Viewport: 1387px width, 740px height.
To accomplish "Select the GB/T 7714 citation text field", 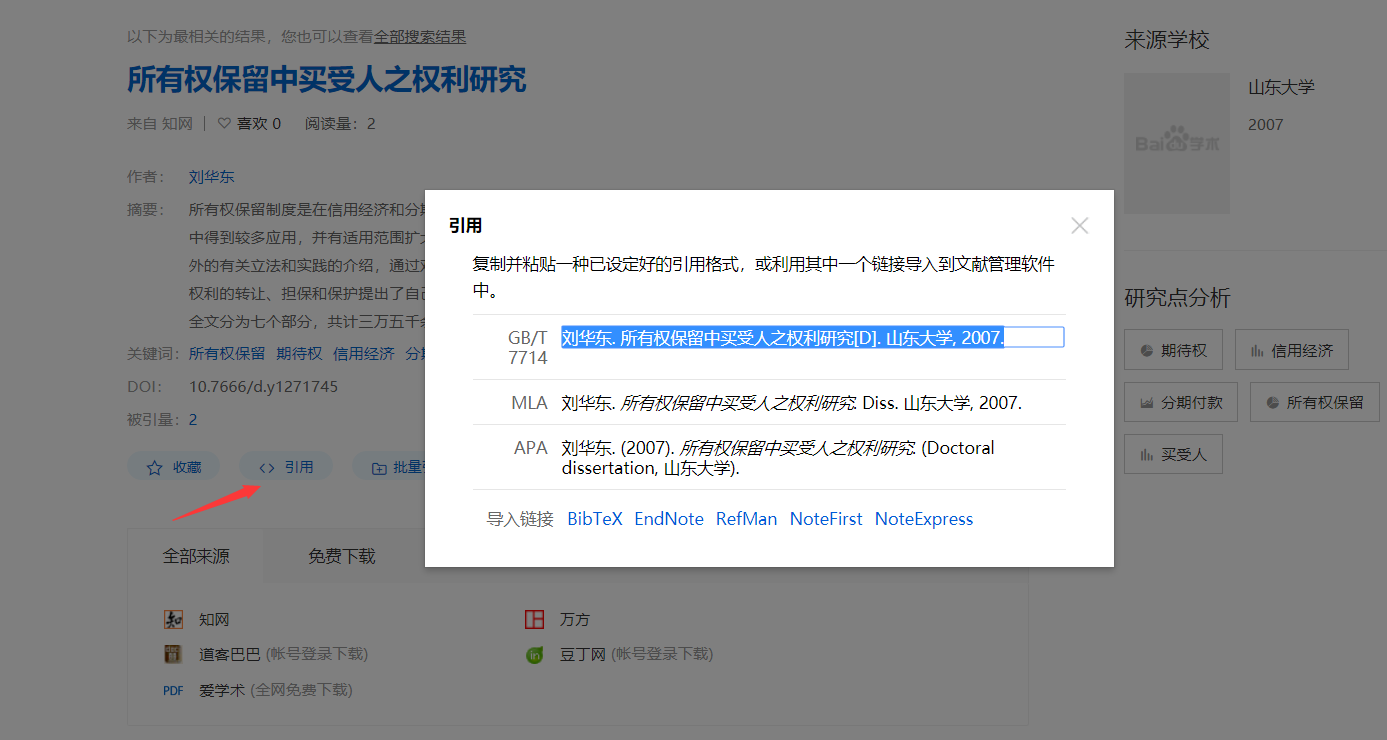I will point(812,338).
